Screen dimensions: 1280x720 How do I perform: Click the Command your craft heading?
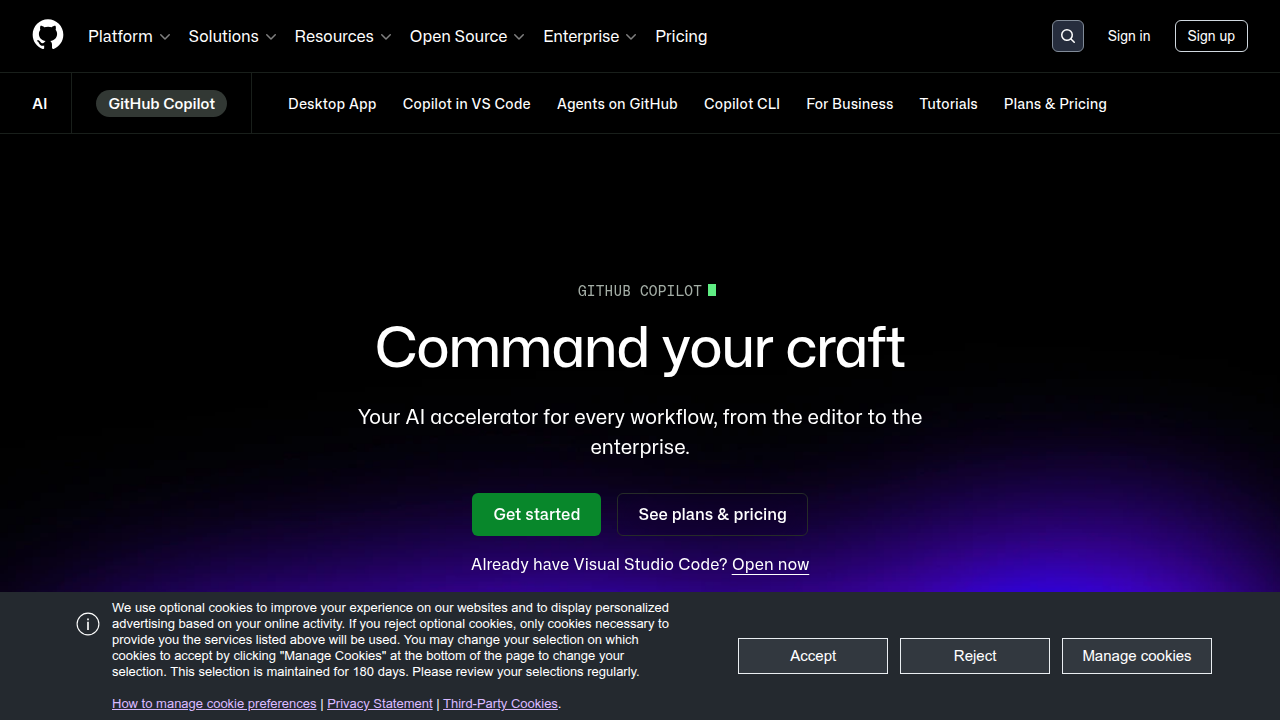640,348
